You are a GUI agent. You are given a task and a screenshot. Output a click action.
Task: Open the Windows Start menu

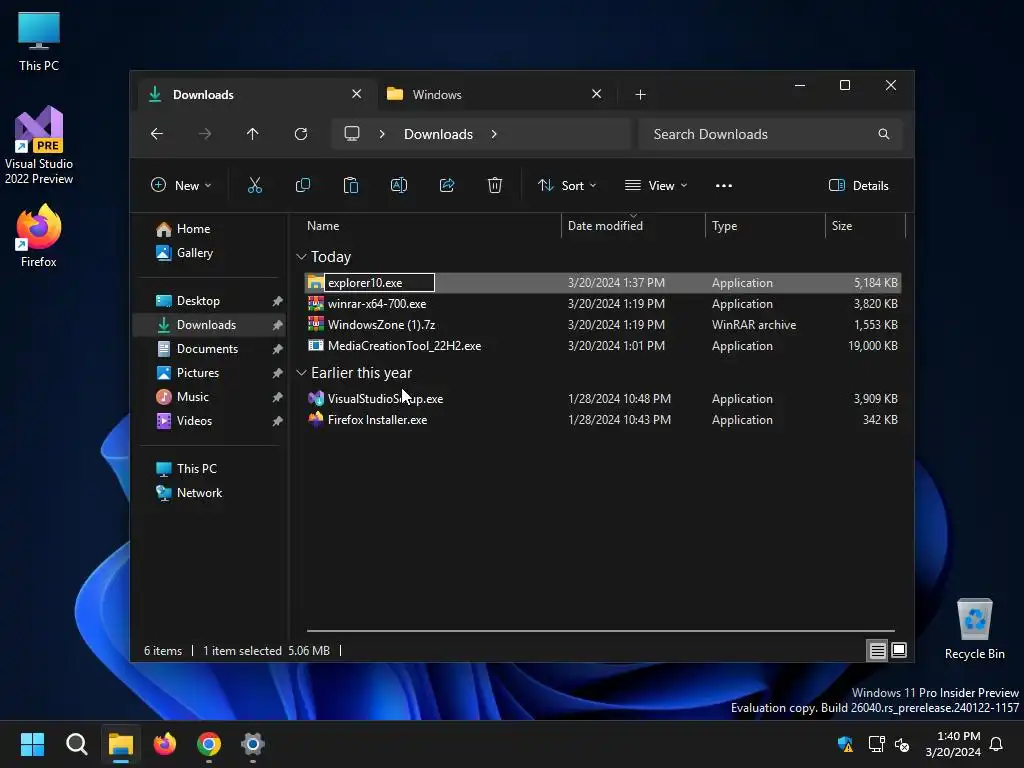point(32,744)
